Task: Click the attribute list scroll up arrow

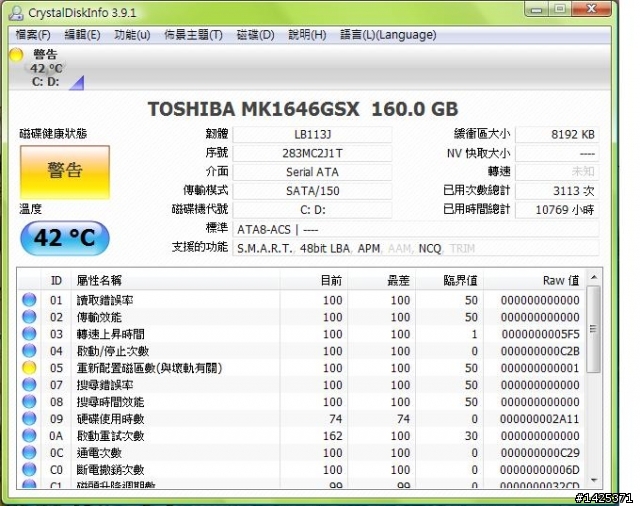Action: [x=594, y=277]
